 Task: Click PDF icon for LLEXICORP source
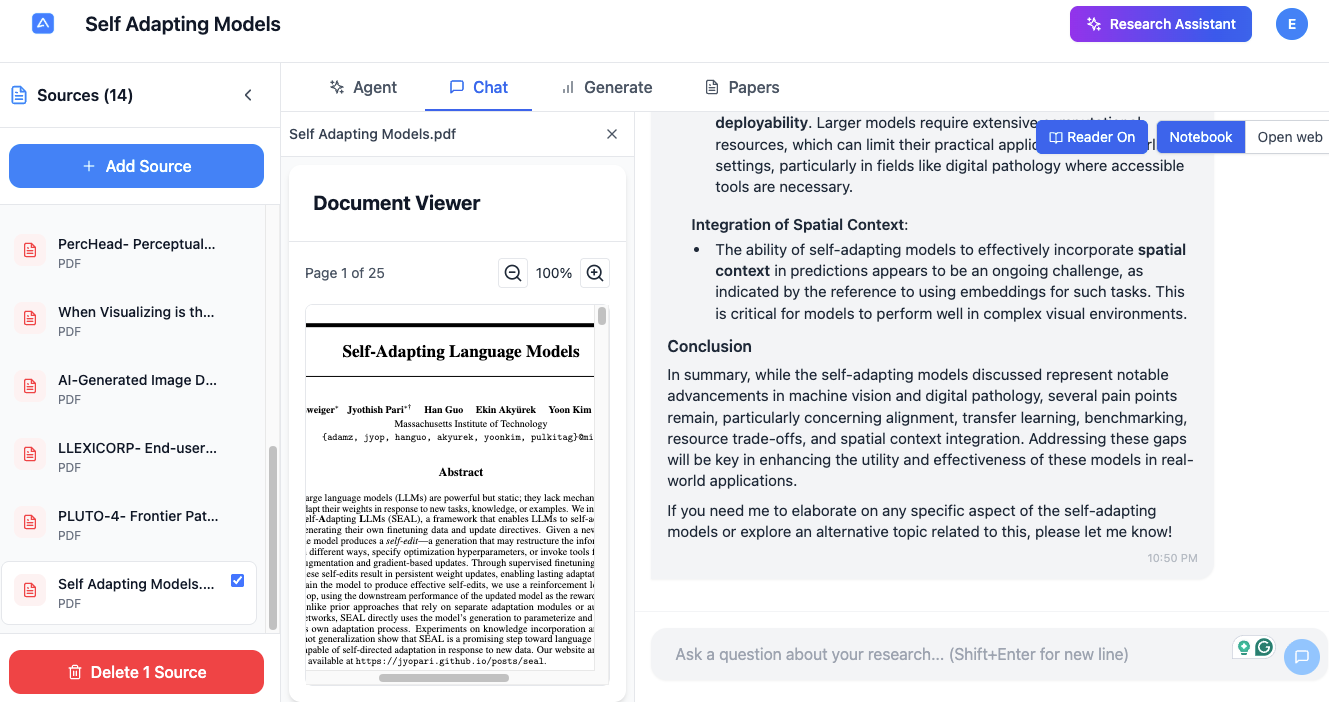pos(30,454)
